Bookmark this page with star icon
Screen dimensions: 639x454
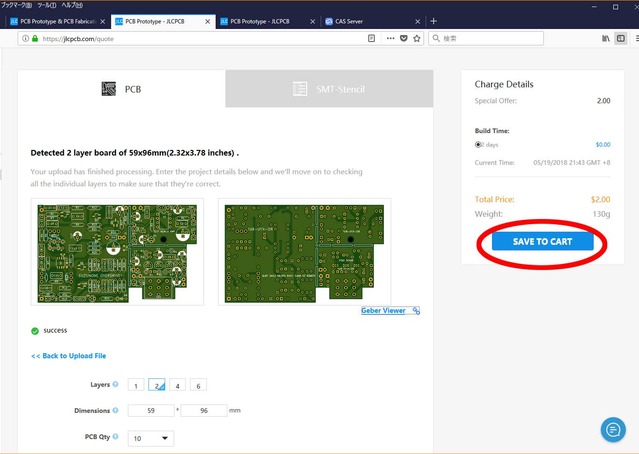(x=416, y=38)
